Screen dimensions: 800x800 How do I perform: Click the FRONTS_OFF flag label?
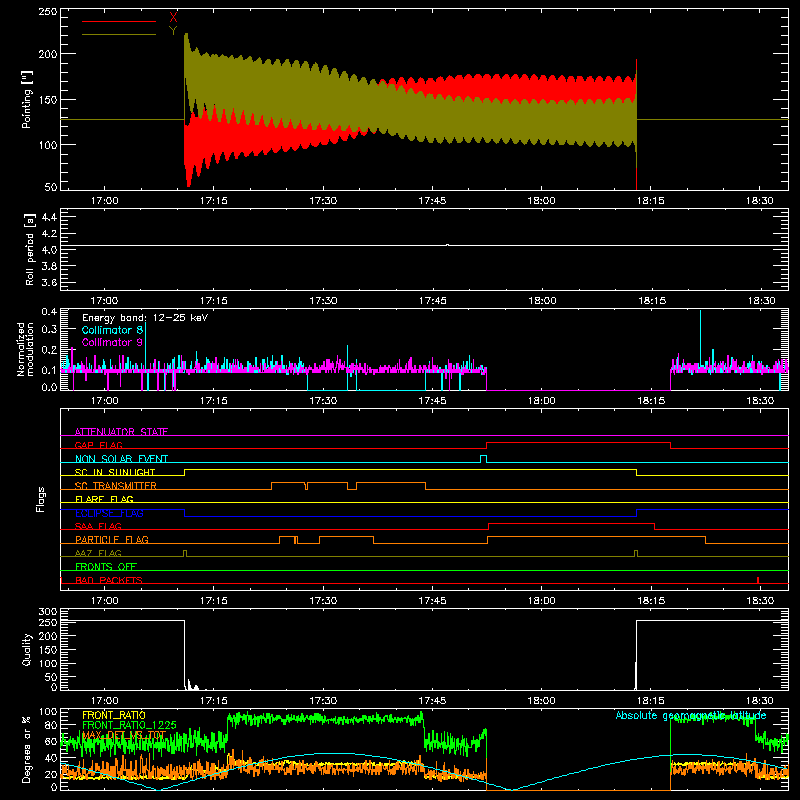click(106, 566)
